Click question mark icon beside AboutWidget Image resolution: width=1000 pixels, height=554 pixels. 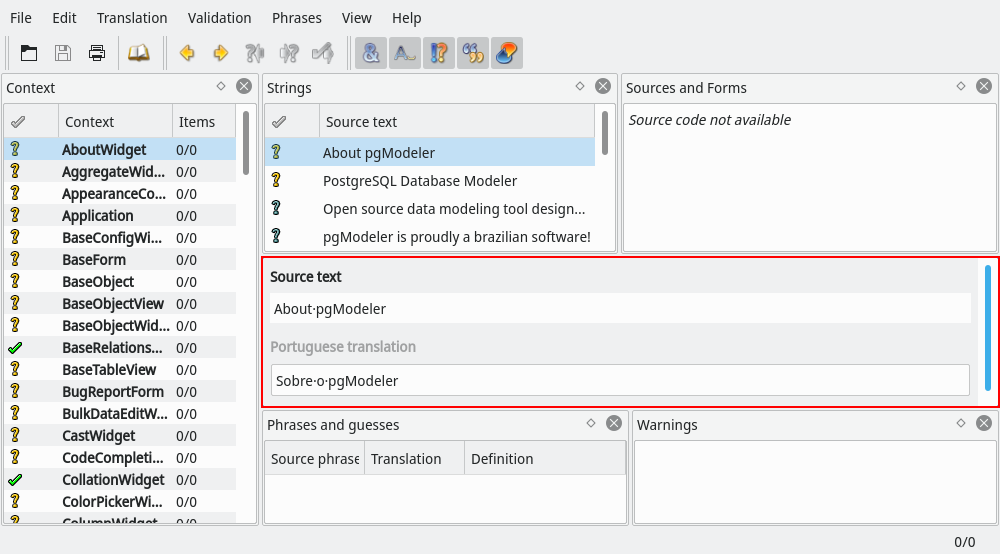15,149
